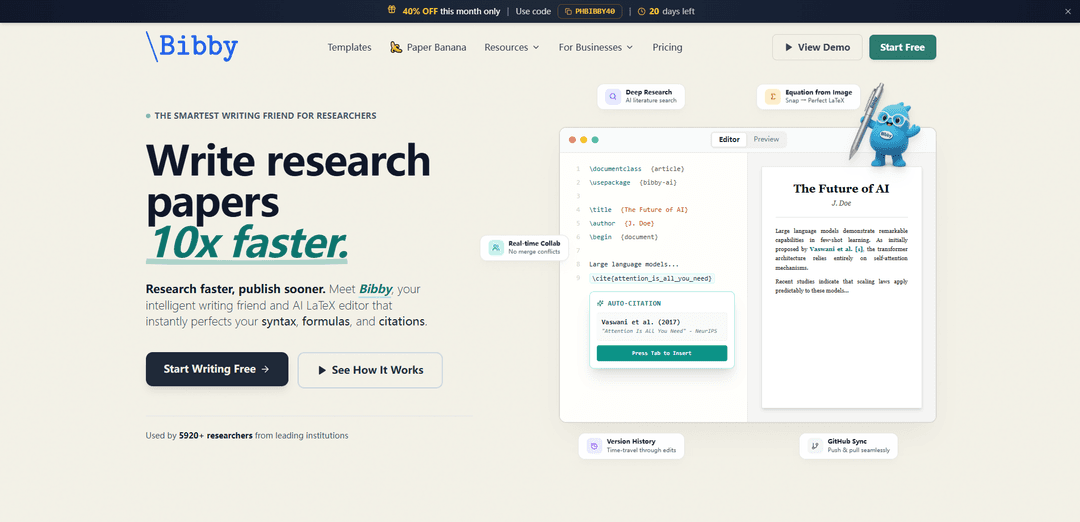Click the gift icon in promo banner
This screenshot has width=1080, height=522.
pyautogui.click(x=392, y=11)
